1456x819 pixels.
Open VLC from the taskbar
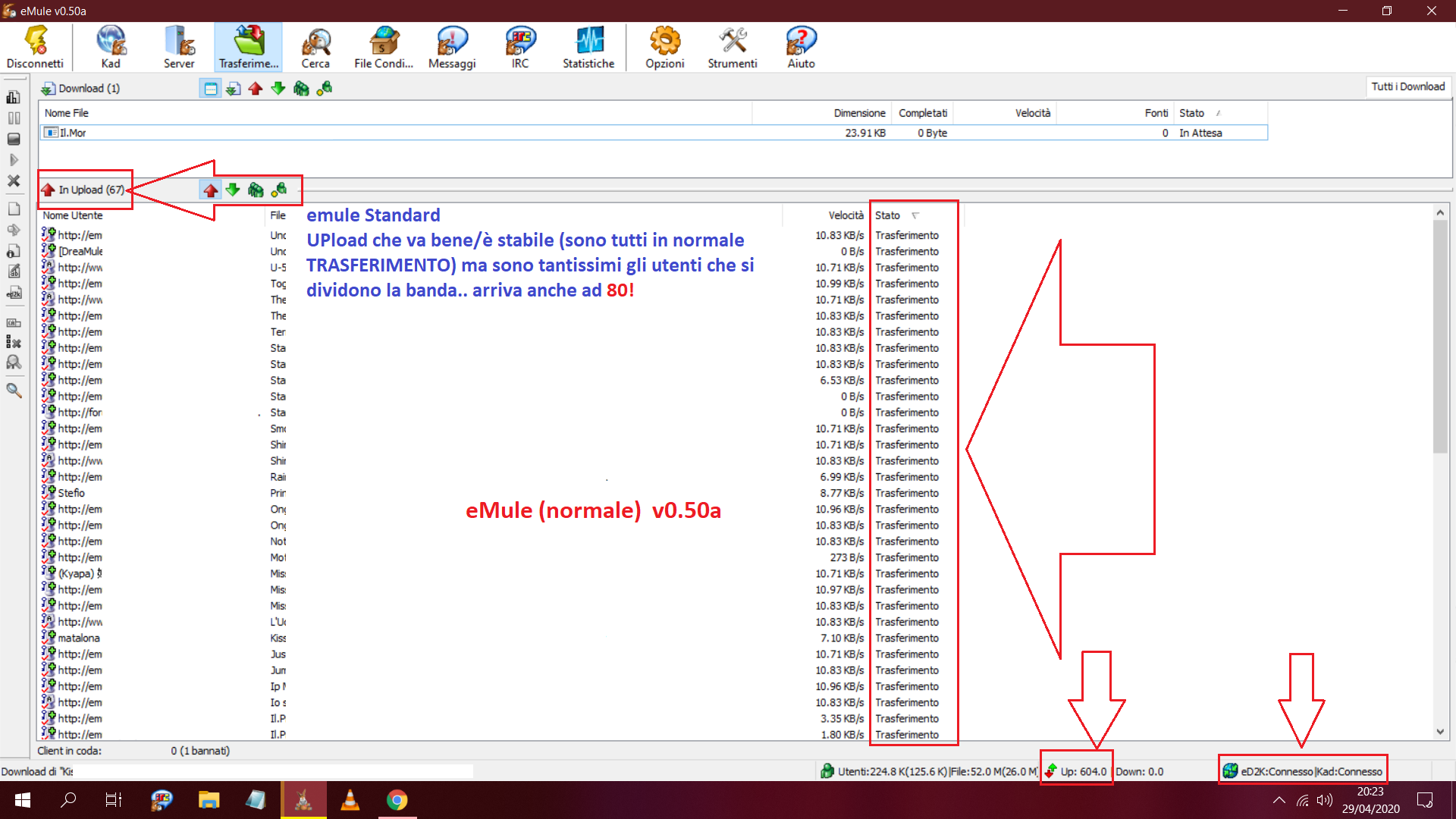[350, 800]
